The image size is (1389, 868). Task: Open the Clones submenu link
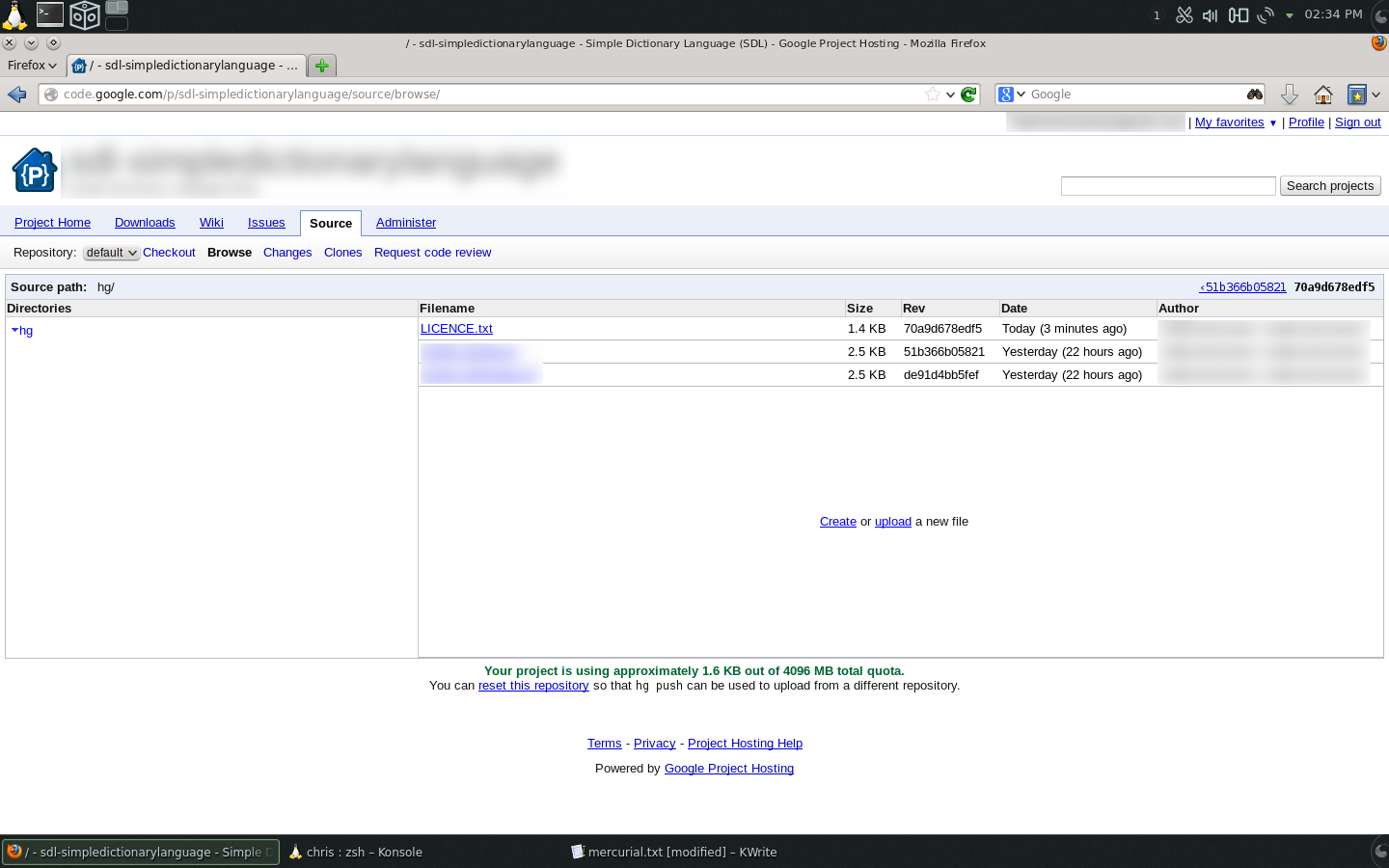click(x=342, y=253)
